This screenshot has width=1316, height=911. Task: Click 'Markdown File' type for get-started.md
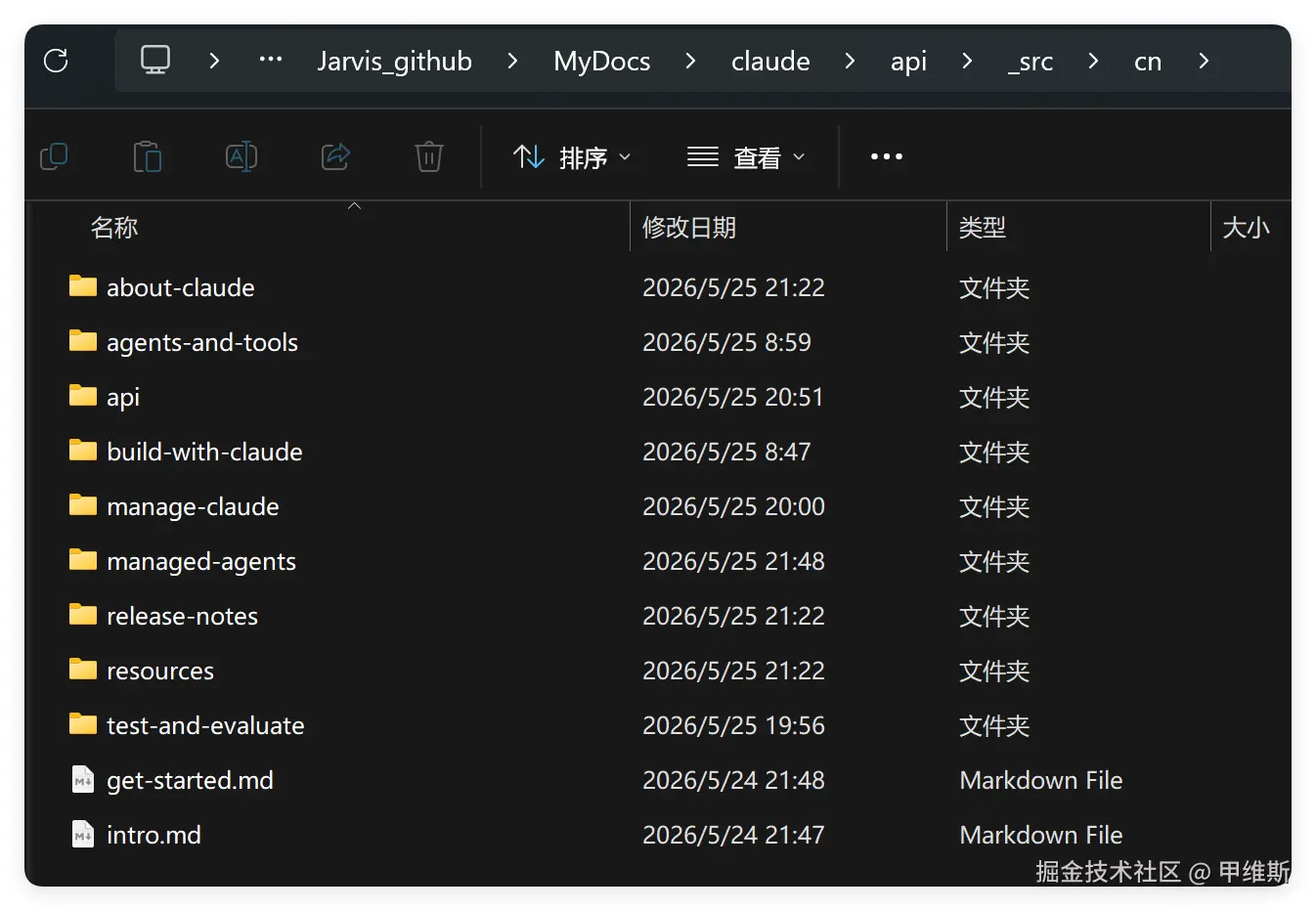1041,780
